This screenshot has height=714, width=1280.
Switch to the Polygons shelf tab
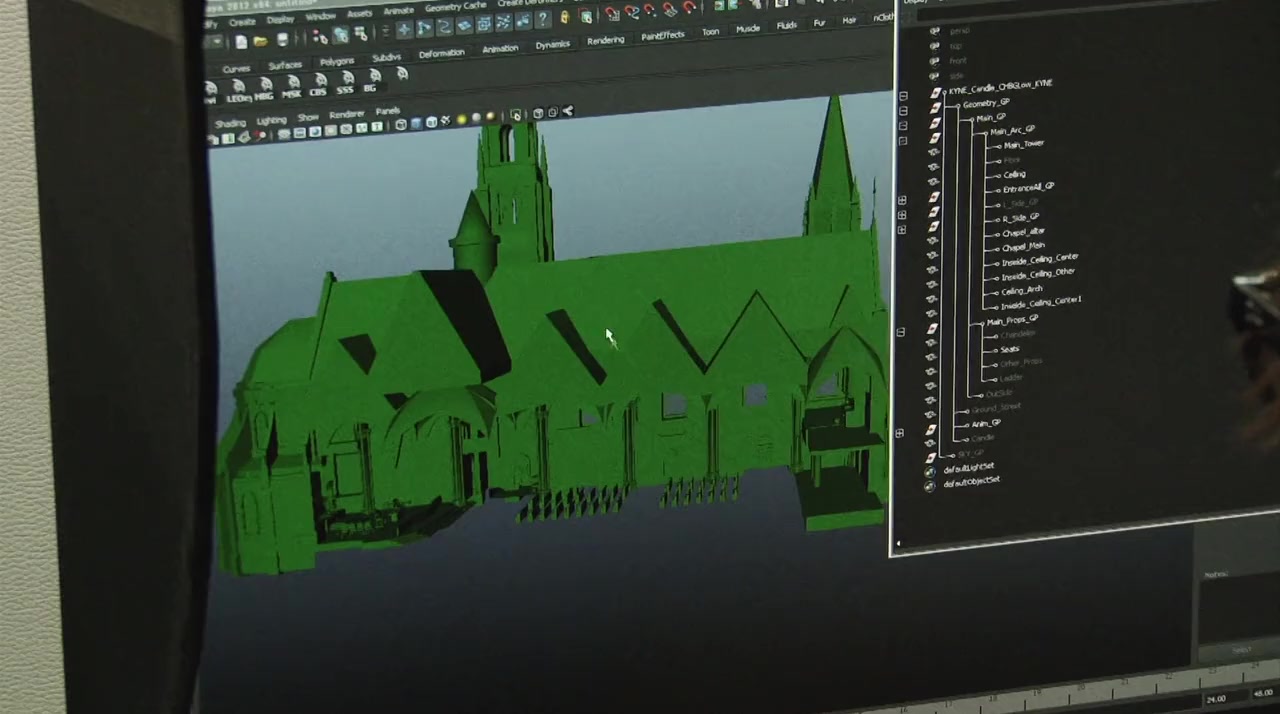[x=337, y=62]
